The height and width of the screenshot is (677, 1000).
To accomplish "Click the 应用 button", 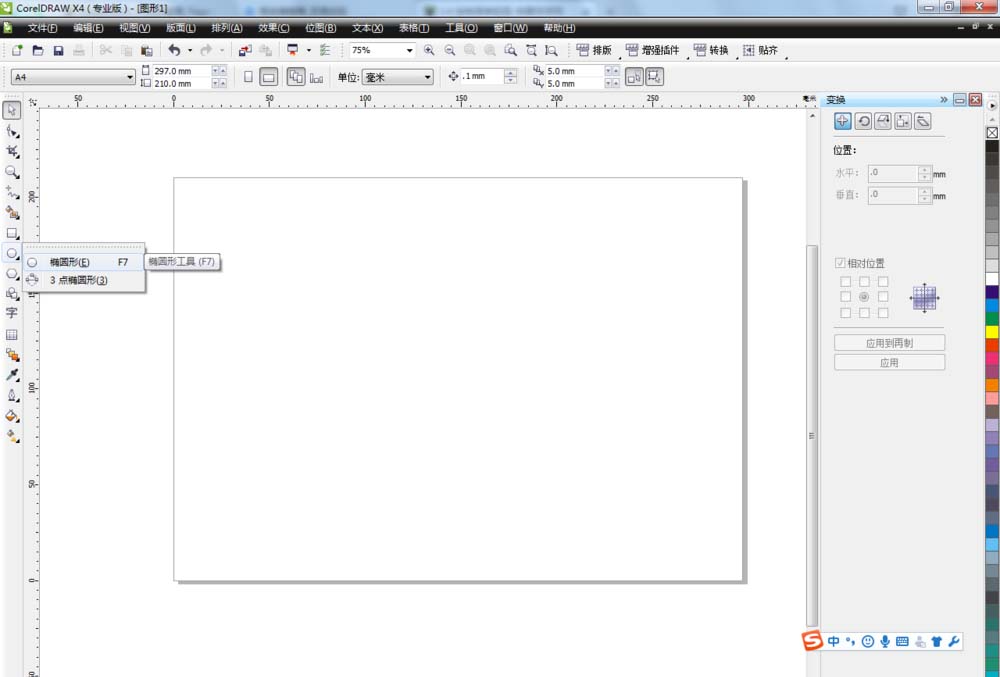I will [889, 363].
